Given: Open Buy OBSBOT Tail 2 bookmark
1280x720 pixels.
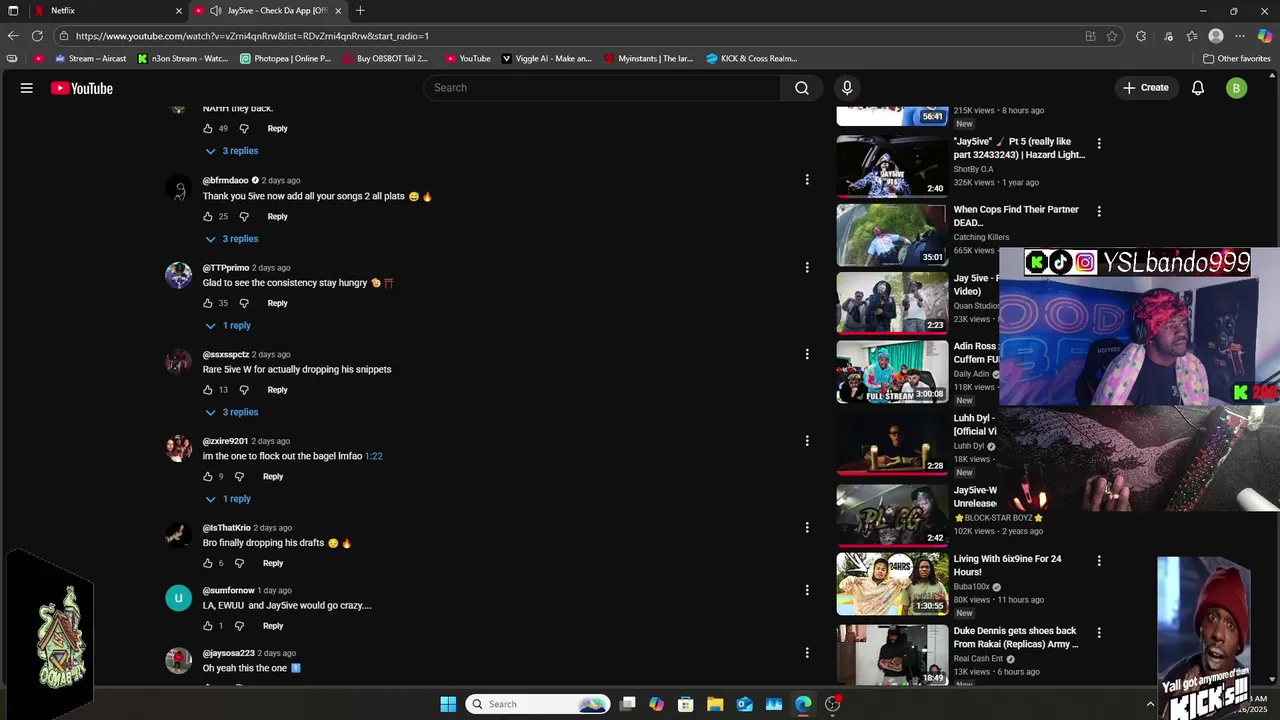Looking at the screenshot, I should 385,59.
